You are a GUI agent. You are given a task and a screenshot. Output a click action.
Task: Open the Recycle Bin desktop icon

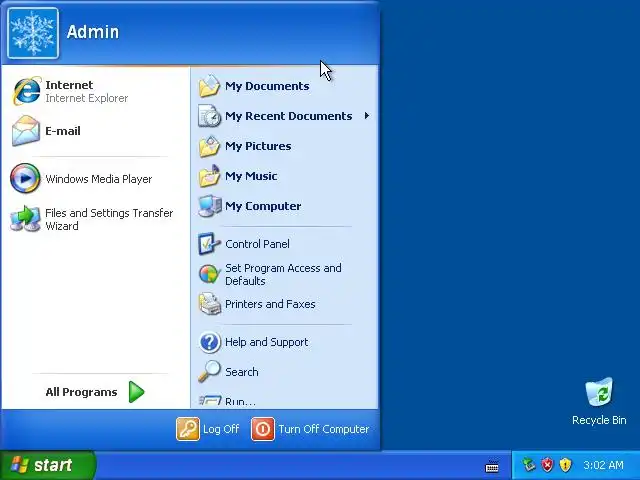(599, 392)
